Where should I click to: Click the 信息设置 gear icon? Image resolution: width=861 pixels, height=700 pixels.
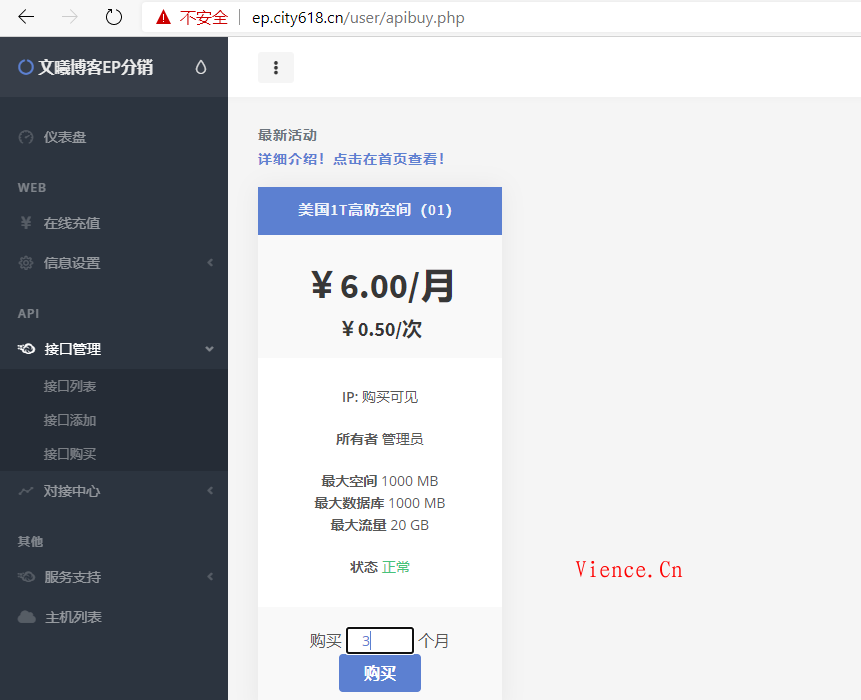(24, 262)
